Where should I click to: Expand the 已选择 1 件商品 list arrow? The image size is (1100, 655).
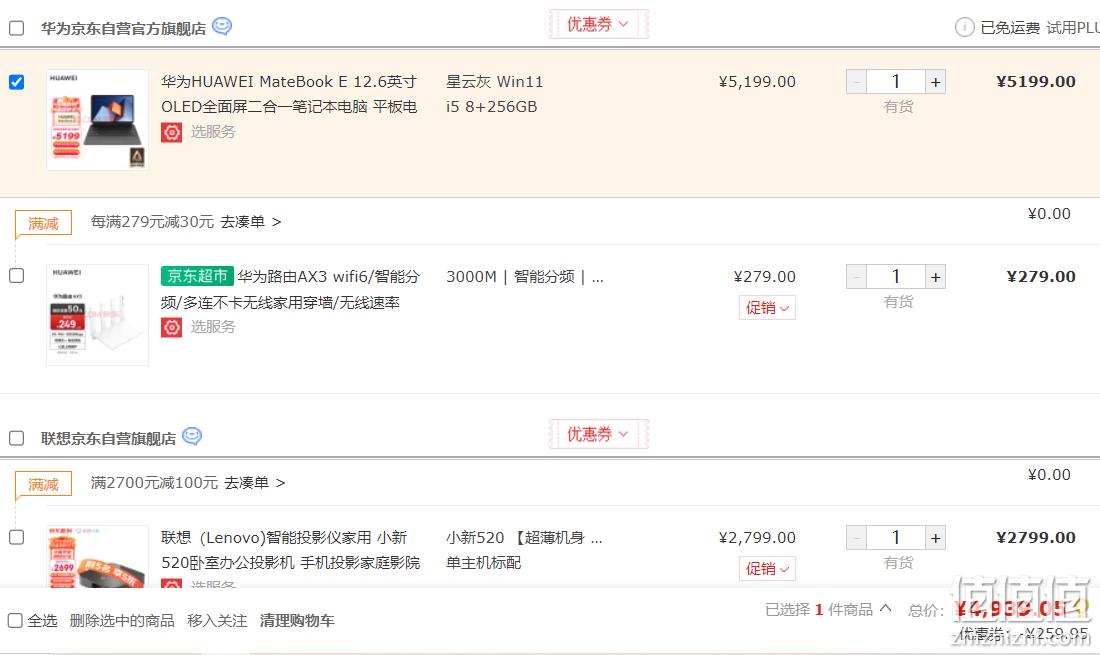point(885,609)
